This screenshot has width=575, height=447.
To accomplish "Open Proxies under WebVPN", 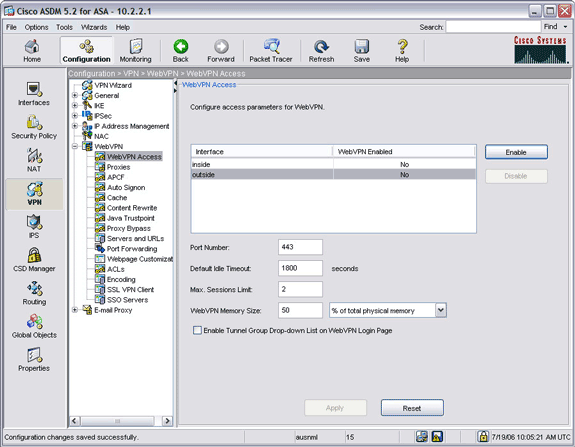I will 118,167.
